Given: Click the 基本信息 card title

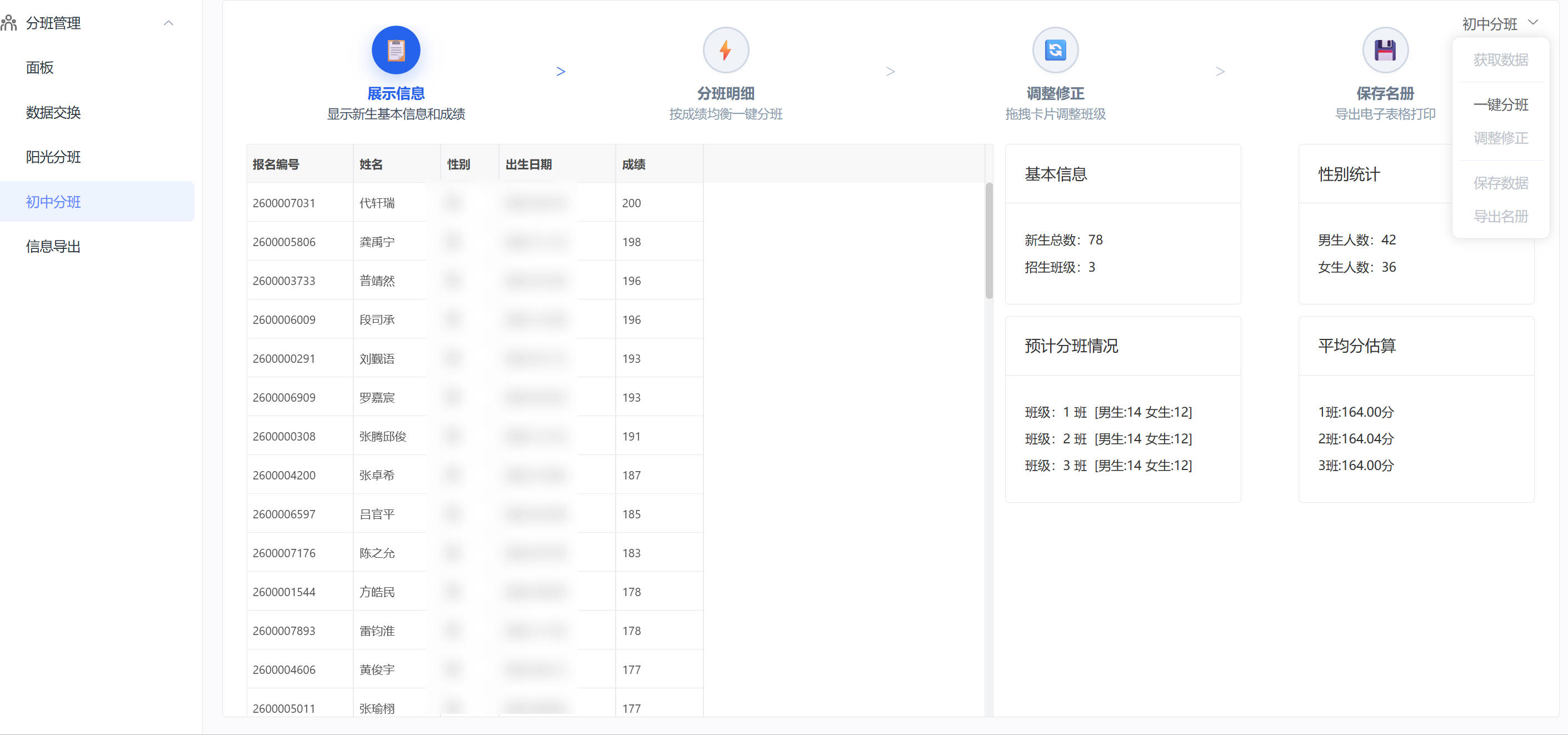Looking at the screenshot, I should 1056,174.
